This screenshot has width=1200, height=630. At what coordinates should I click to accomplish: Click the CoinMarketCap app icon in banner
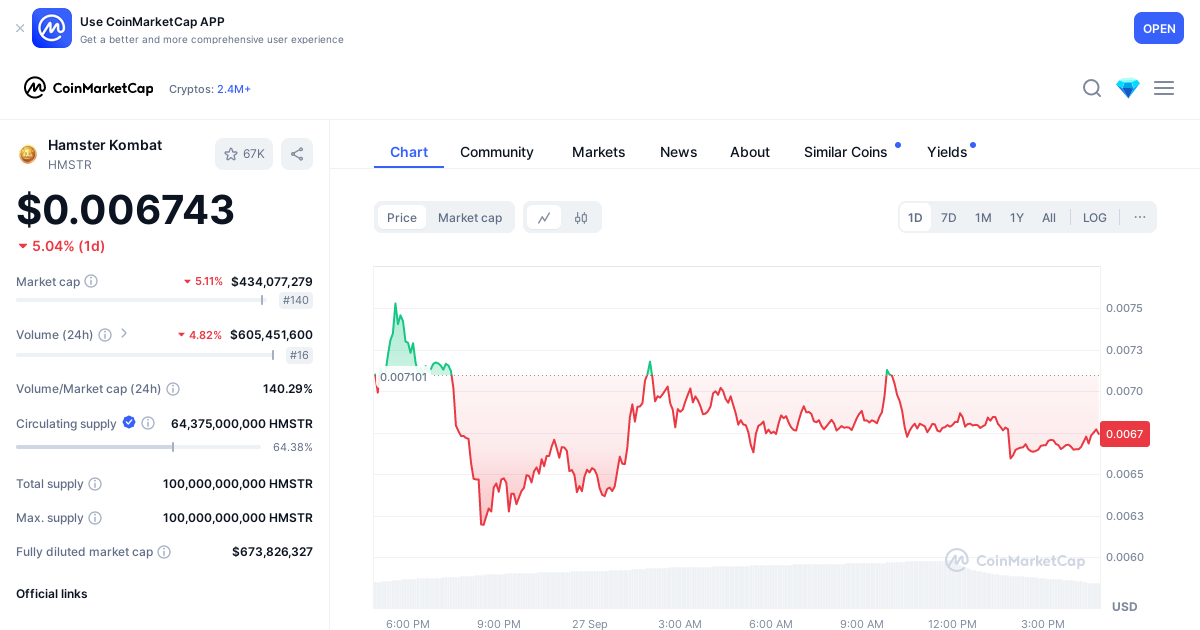pyautogui.click(x=52, y=28)
